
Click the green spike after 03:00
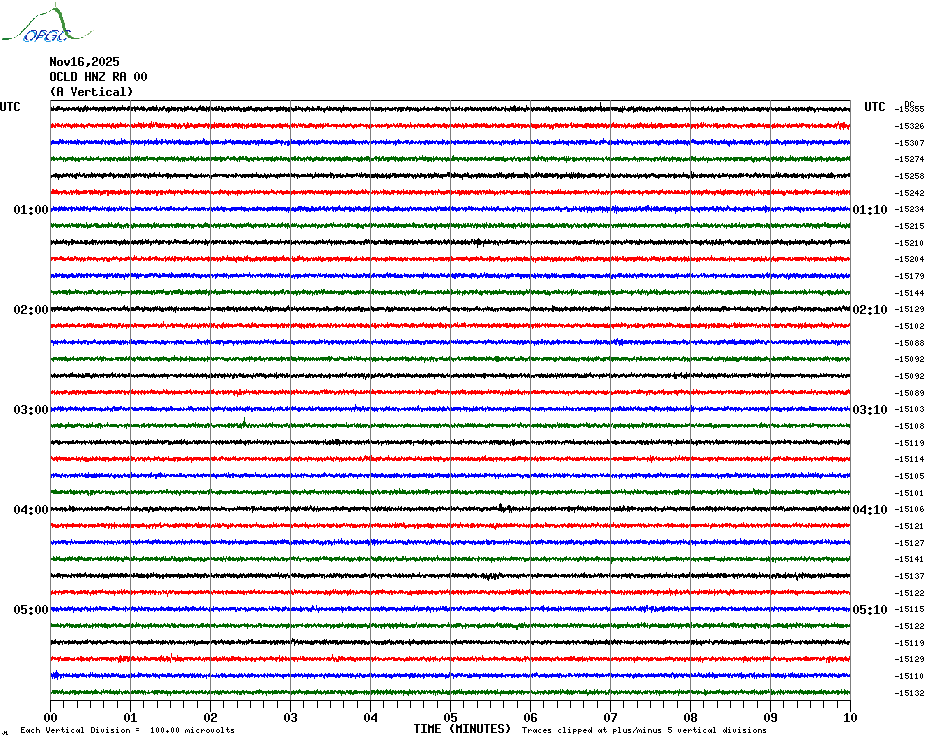coord(244,422)
